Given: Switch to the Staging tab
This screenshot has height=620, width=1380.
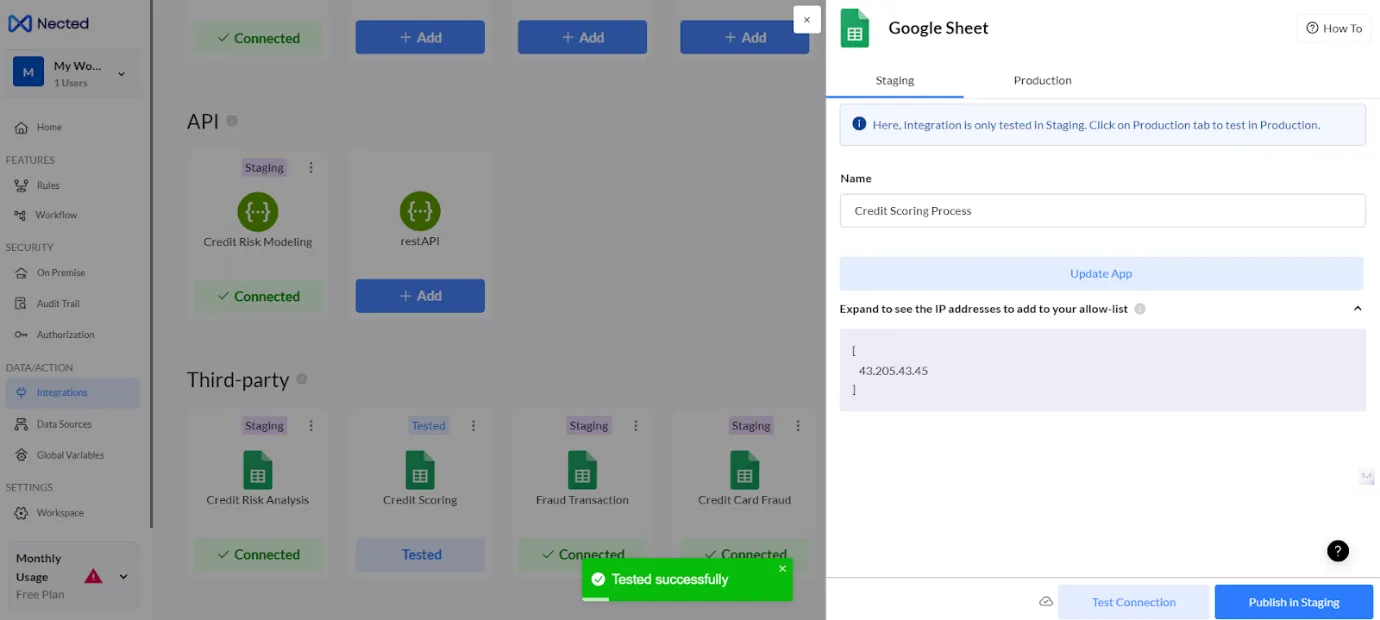Looking at the screenshot, I should click(x=895, y=80).
